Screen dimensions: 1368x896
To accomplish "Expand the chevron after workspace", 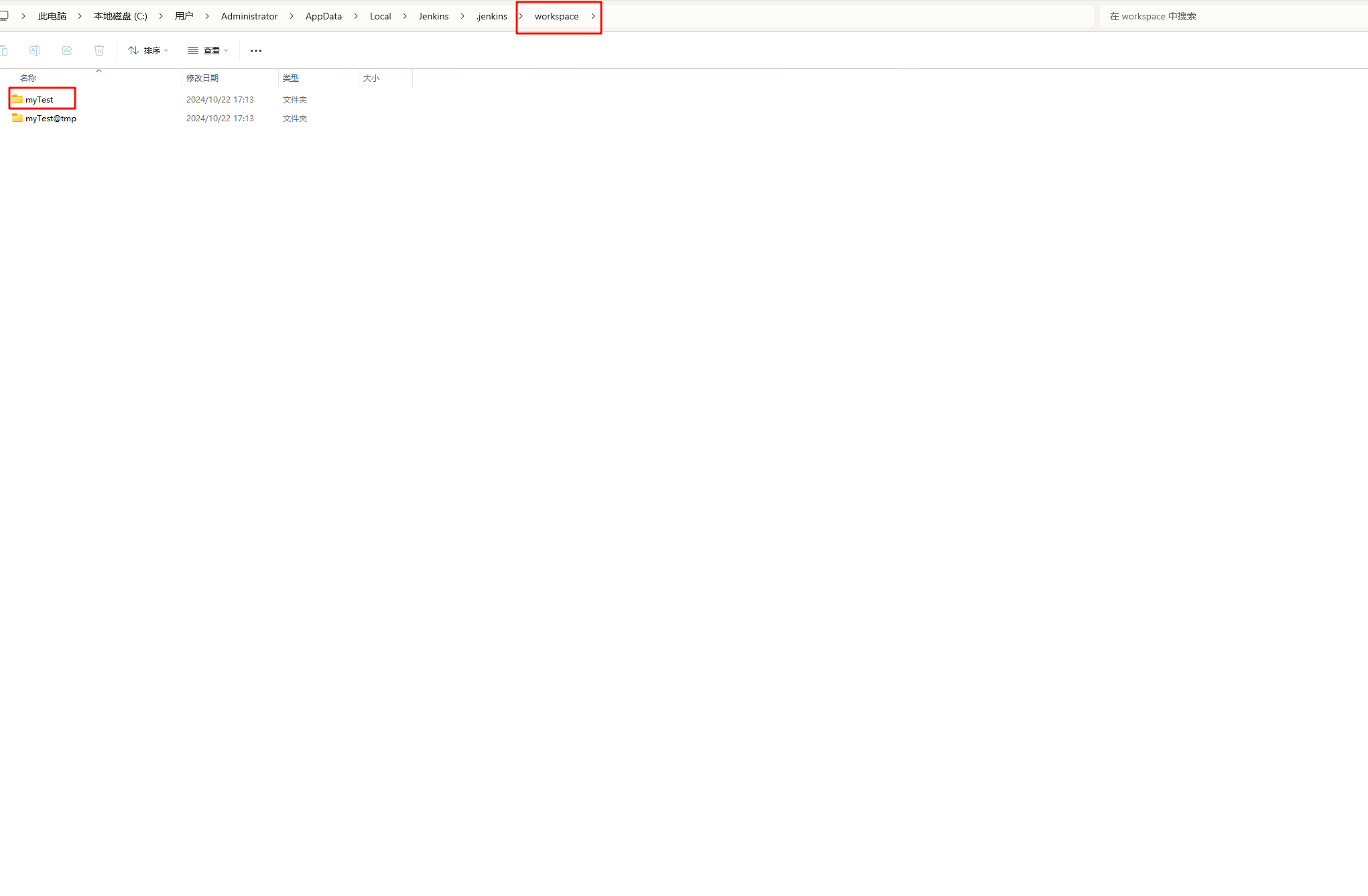I will point(593,16).
